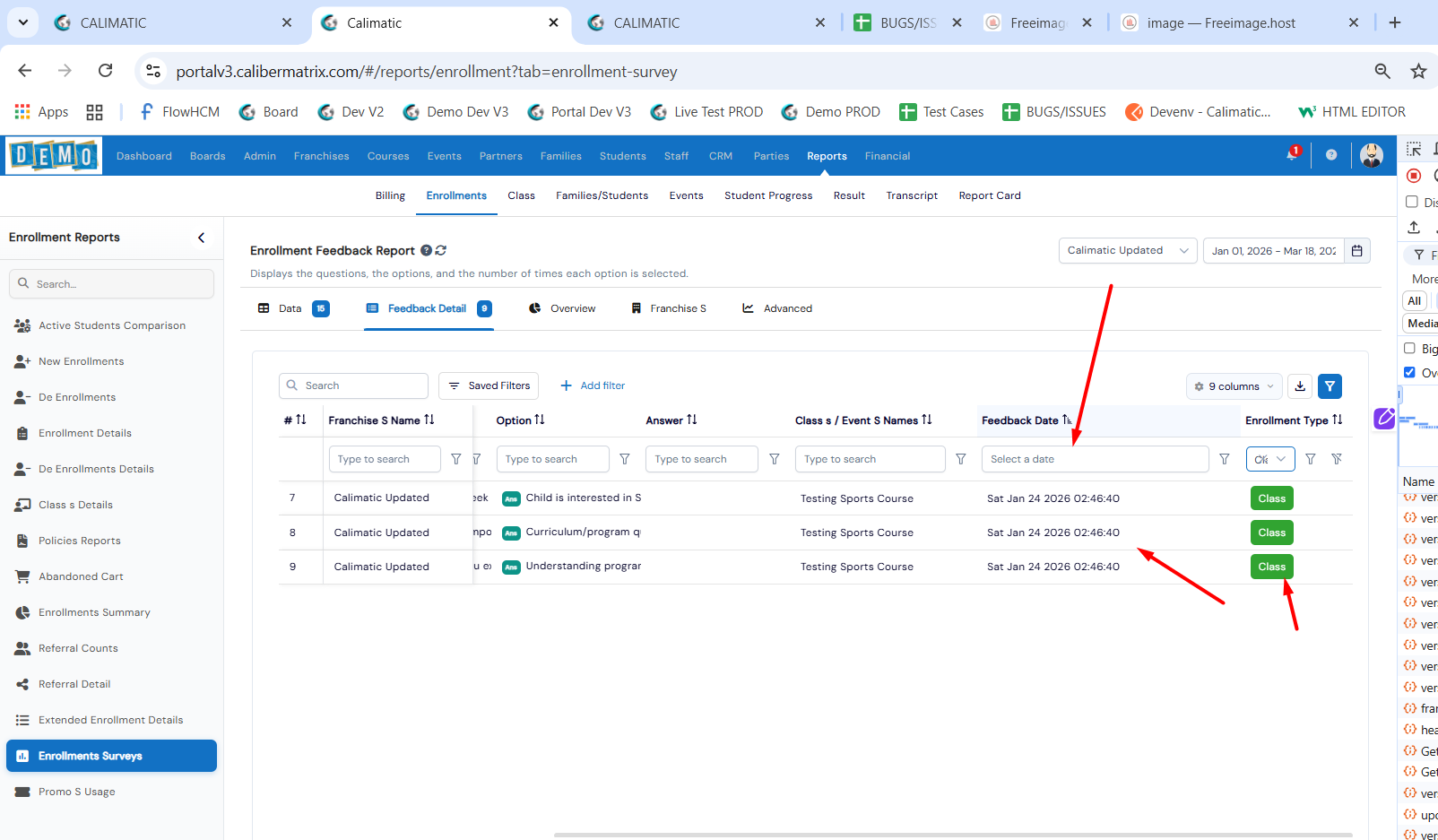Switch to the Overview tab
The image size is (1438, 840).
coord(562,308)
